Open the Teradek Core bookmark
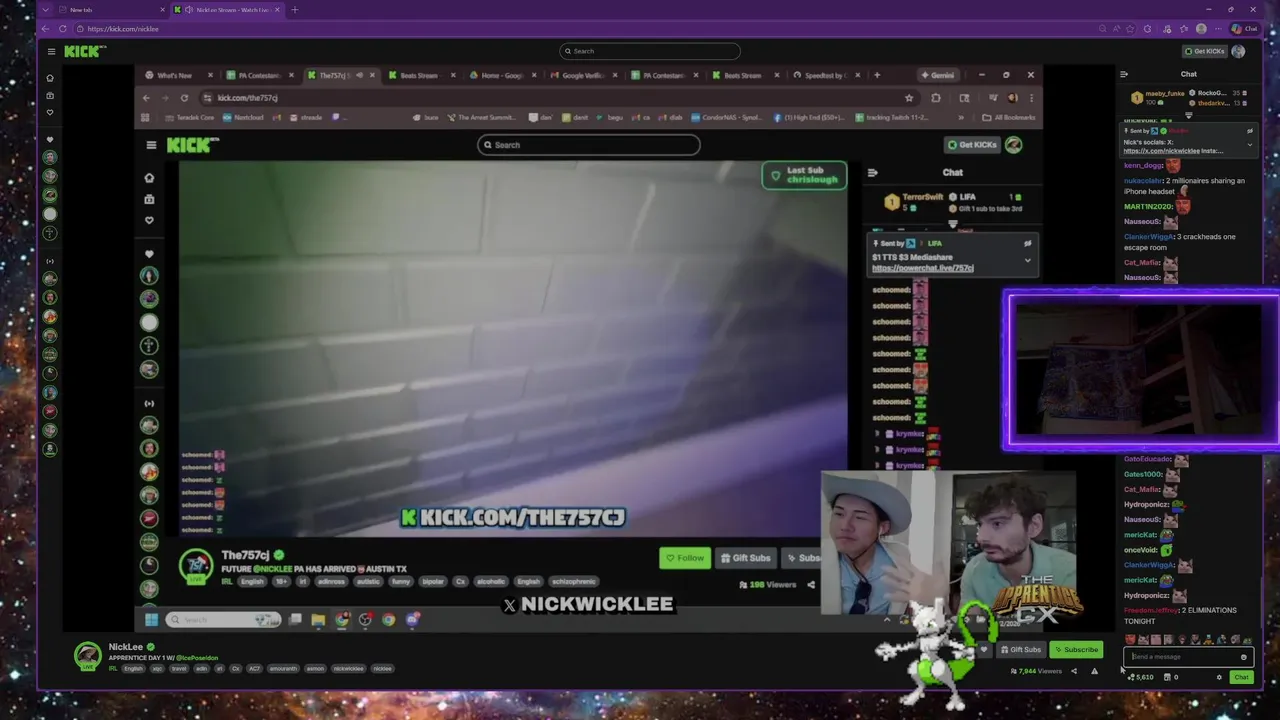The image size is (1280, 720). pyautogui.click(x=189, y=117)
